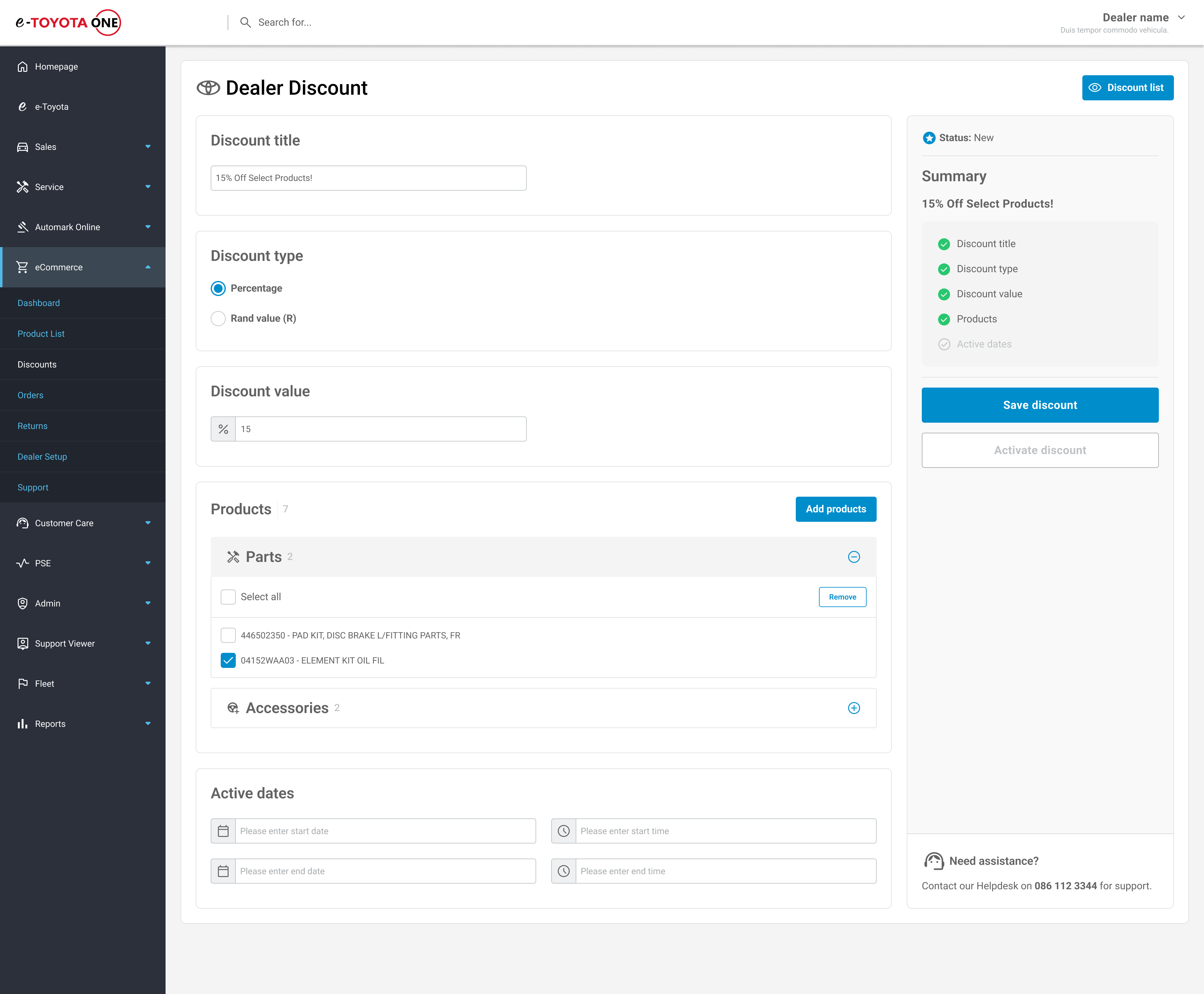Screen dimensions: 1204x994
Task: Click the calendar icon for start date
Action: pyautogui.click(x=223, y=831)
